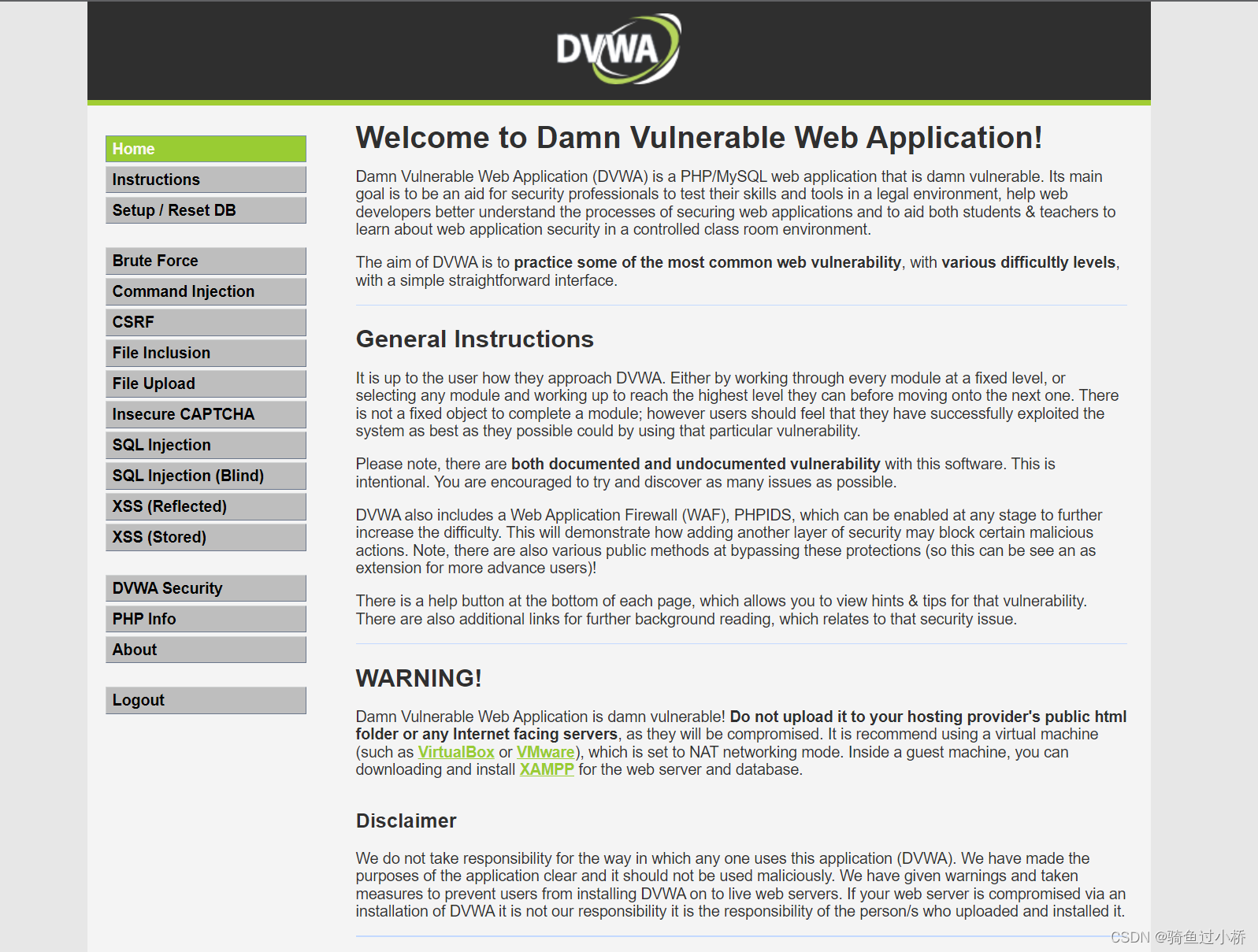1258x952 pixels.
Task: Select the CSRF module
Action: [206, 322]
